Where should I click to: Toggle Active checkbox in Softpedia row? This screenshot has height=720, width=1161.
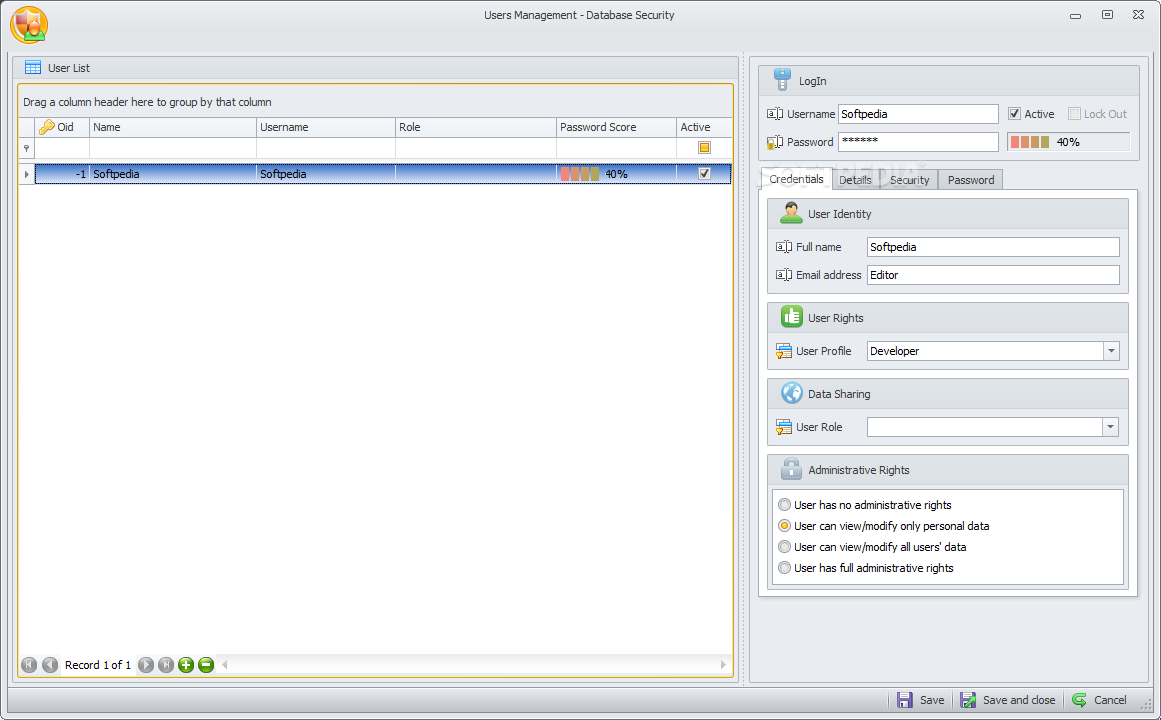click(704, 173)
